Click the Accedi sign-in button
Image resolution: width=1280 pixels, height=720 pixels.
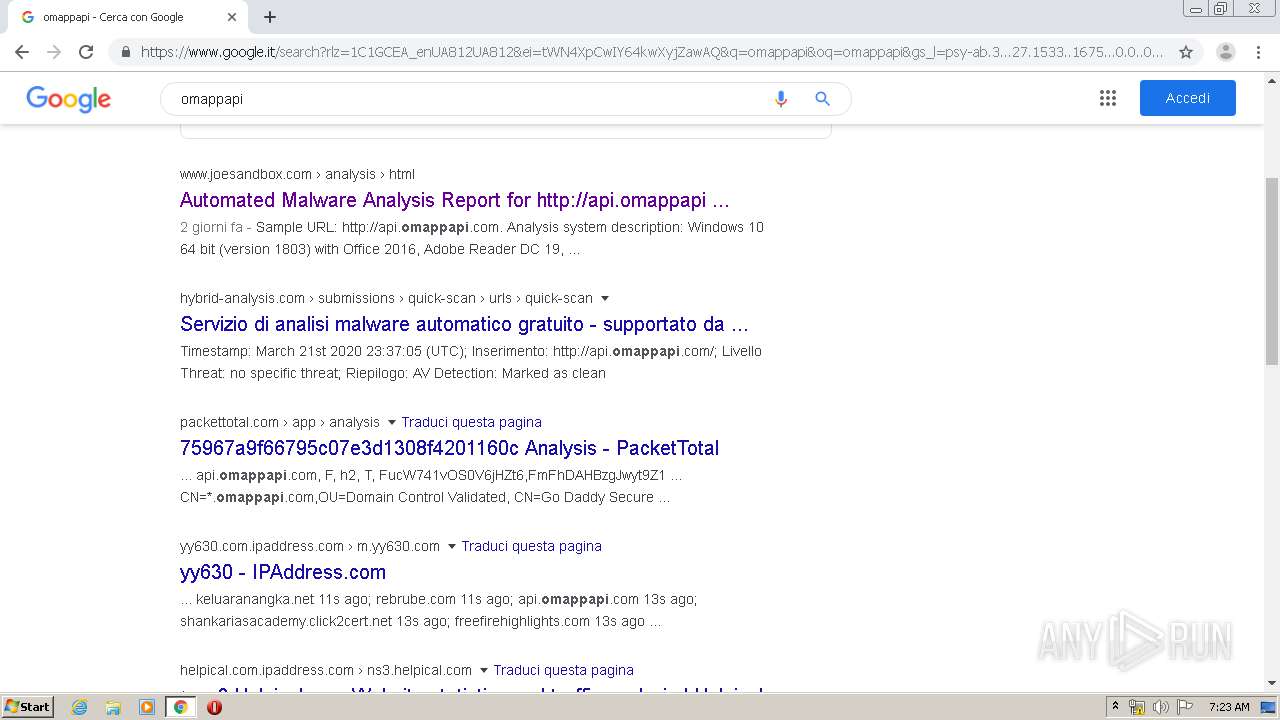pyautogui.click(x=1188, y=98)
